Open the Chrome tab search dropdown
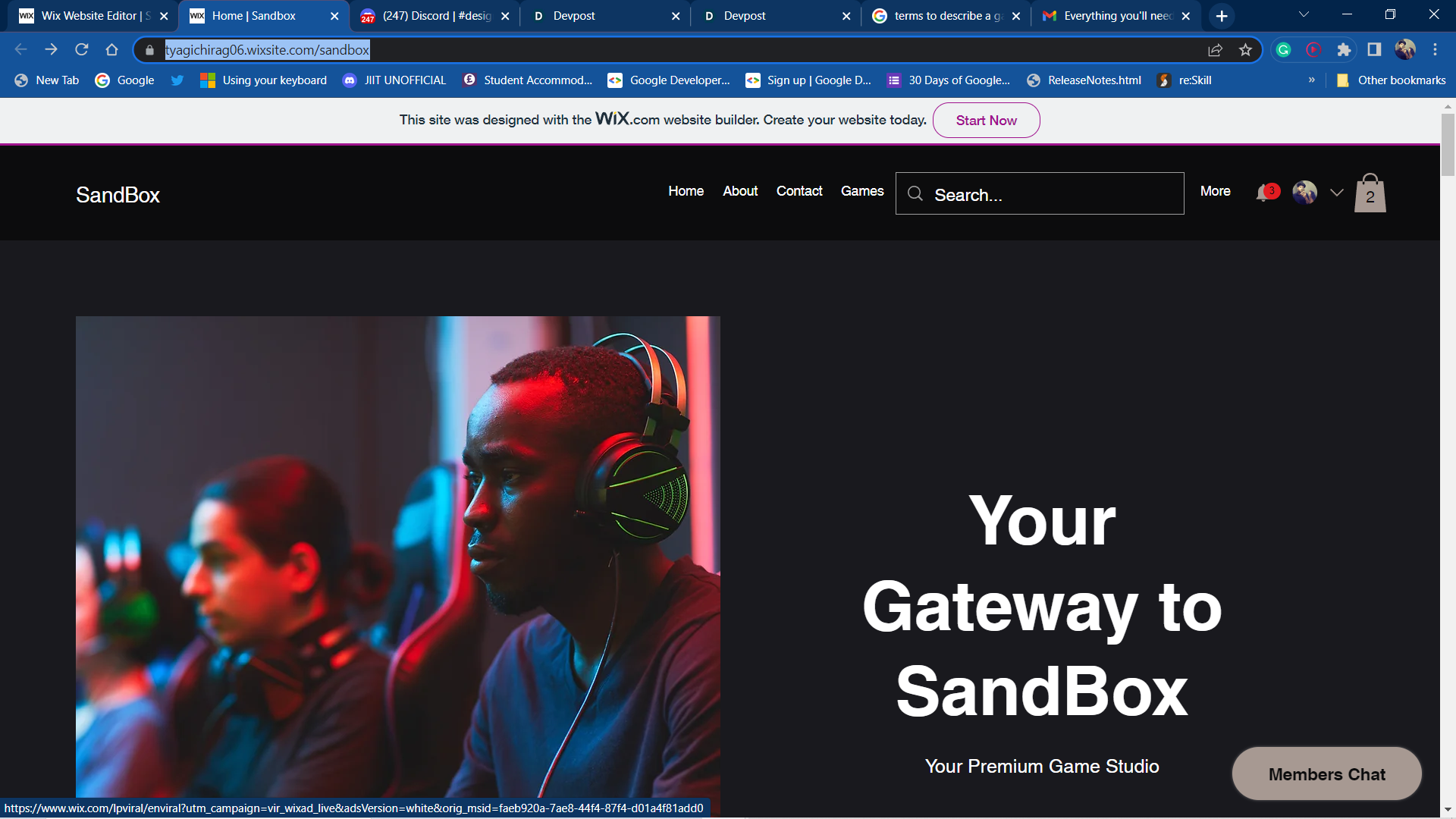 [1304, 15]
